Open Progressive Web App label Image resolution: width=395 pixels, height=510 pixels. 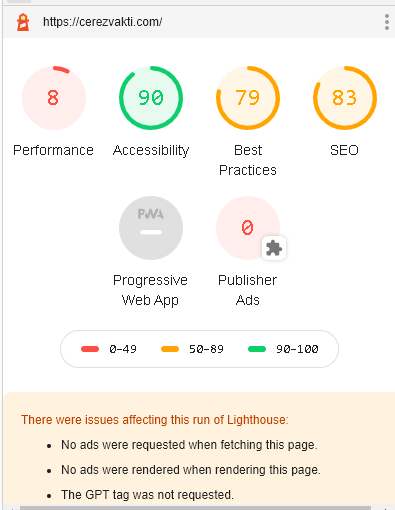tap(150, 290)
